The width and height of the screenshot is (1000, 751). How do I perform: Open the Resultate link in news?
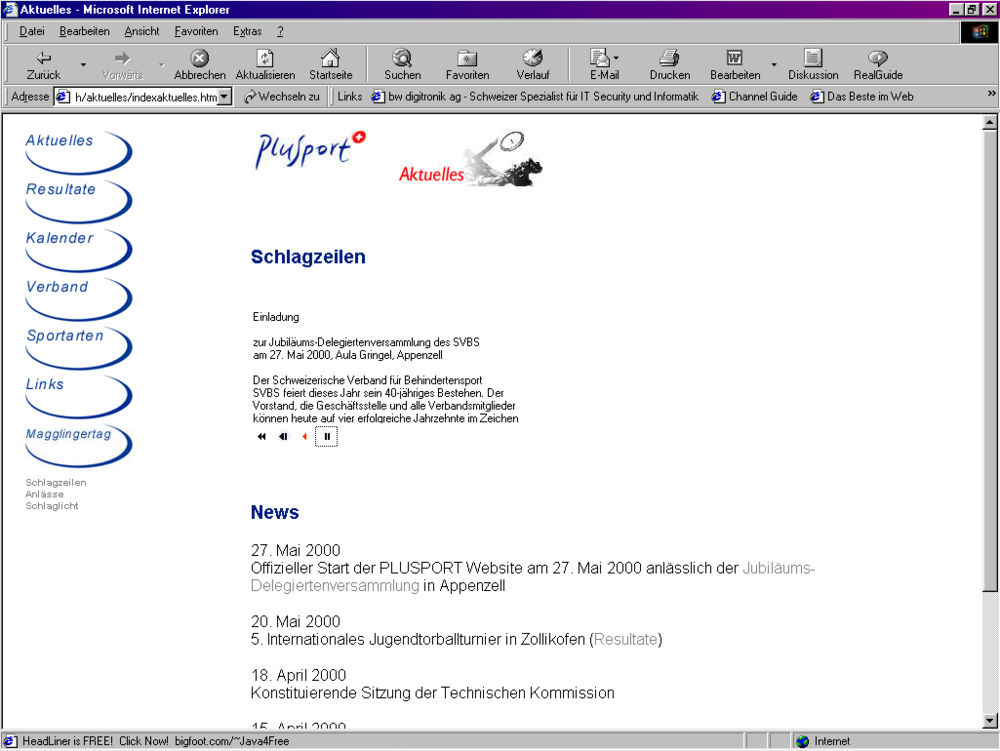(x=626, y=639)
